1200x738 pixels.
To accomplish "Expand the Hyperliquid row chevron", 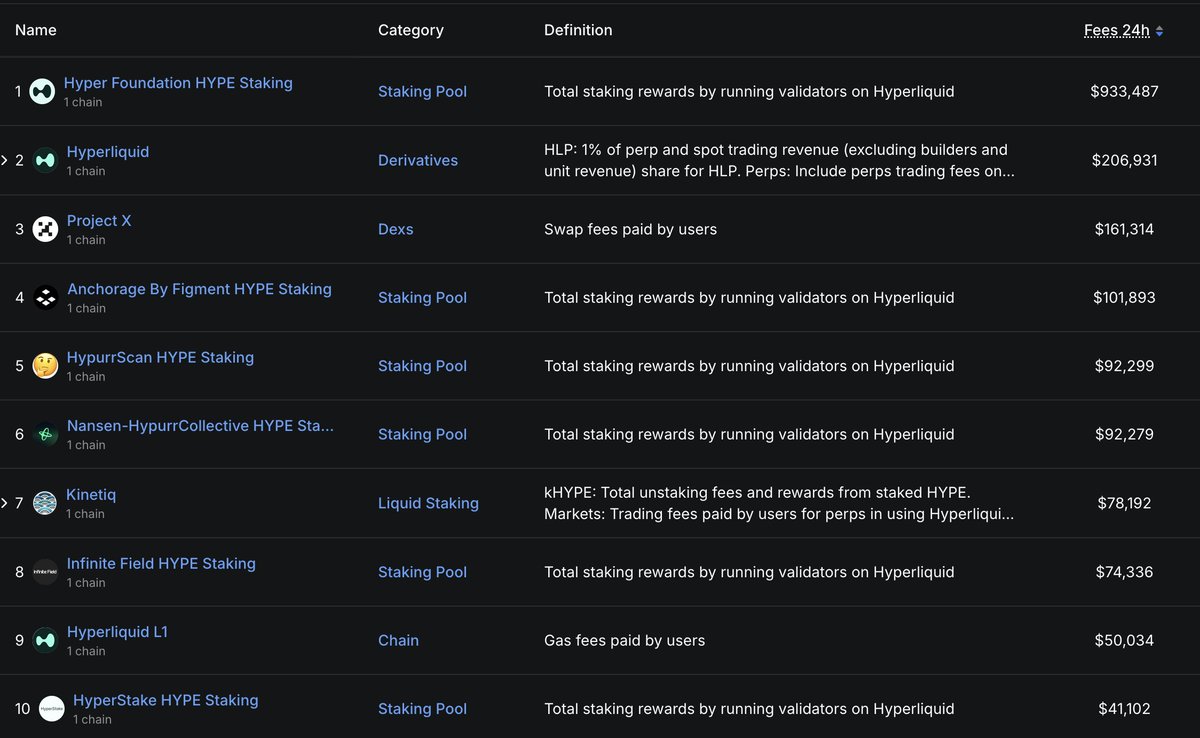I will point(4,160).
